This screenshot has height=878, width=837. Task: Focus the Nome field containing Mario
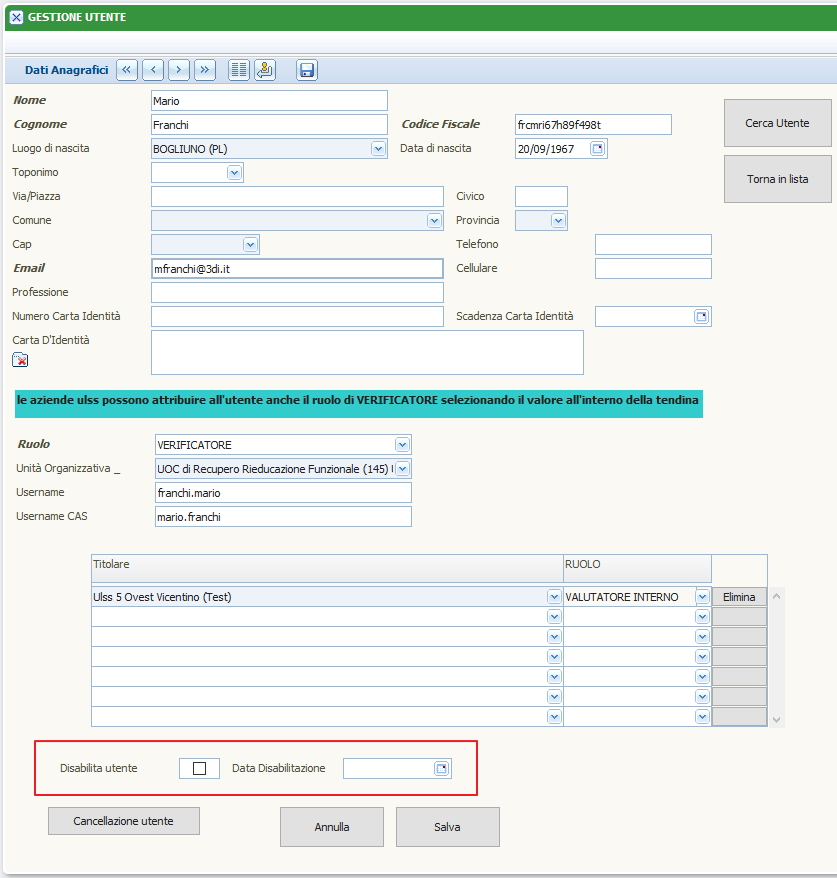[x=269, y=101]
